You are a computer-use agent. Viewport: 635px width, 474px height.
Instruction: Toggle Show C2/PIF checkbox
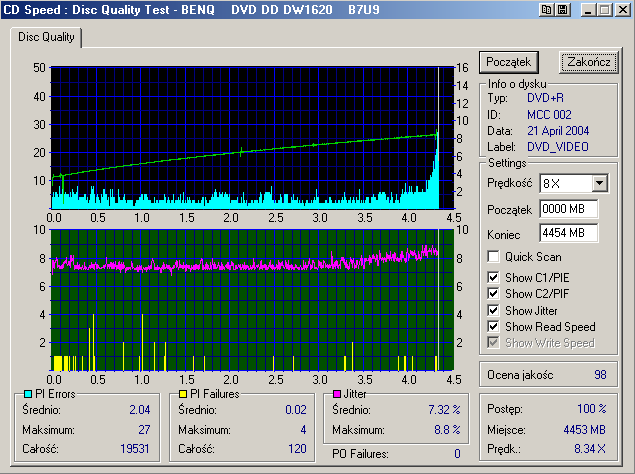click(x=493, y=293)
